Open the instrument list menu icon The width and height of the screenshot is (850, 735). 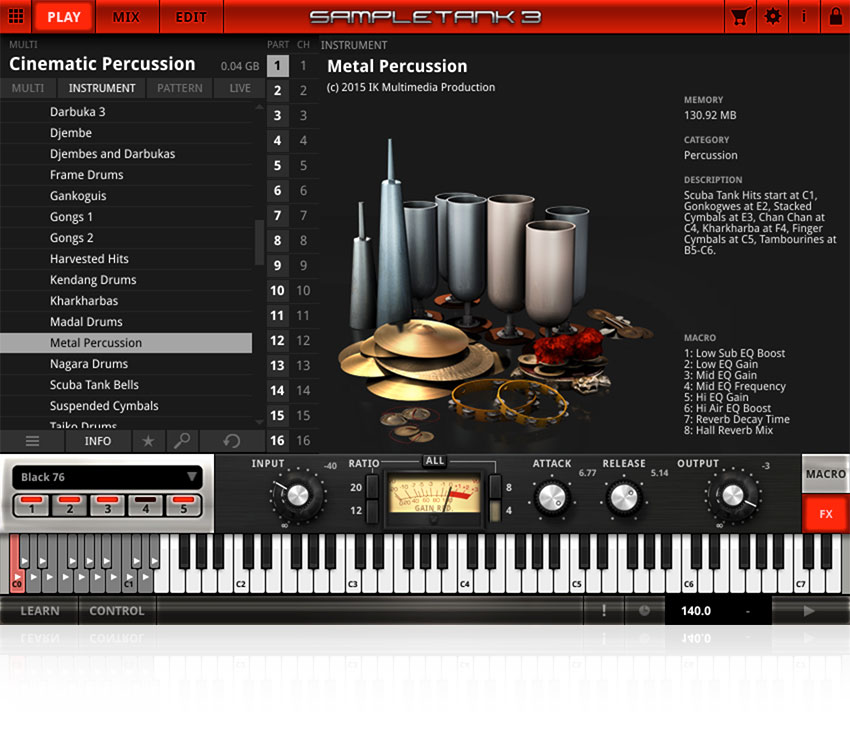pos(32,441)
